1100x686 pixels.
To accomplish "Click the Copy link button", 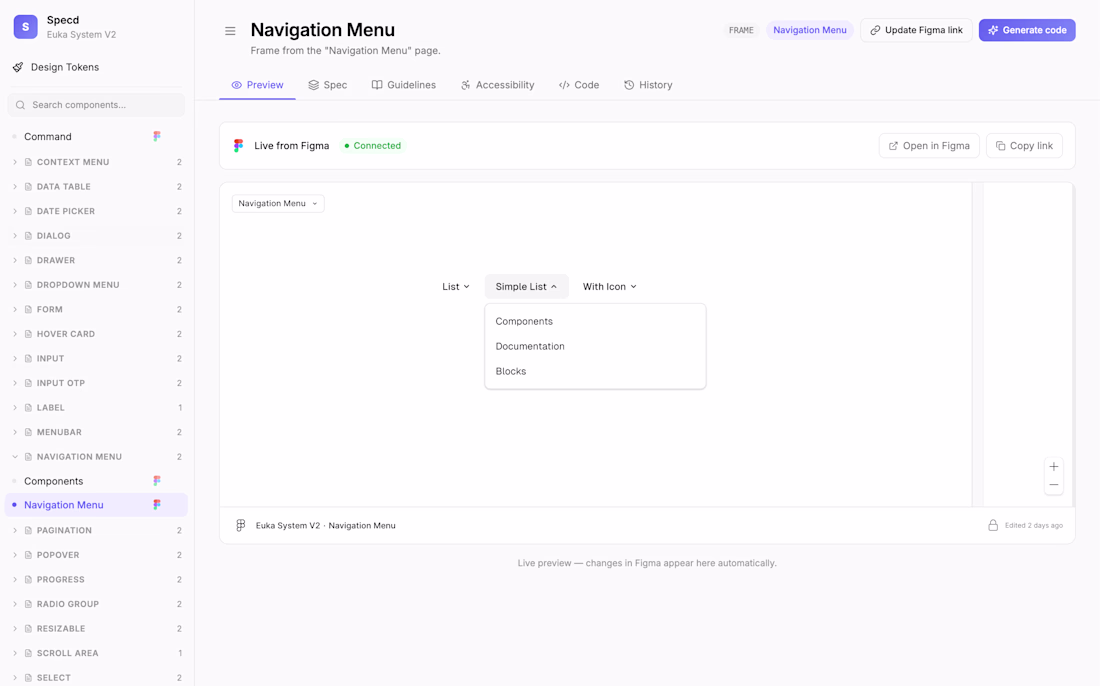I will pos(1024,146).
